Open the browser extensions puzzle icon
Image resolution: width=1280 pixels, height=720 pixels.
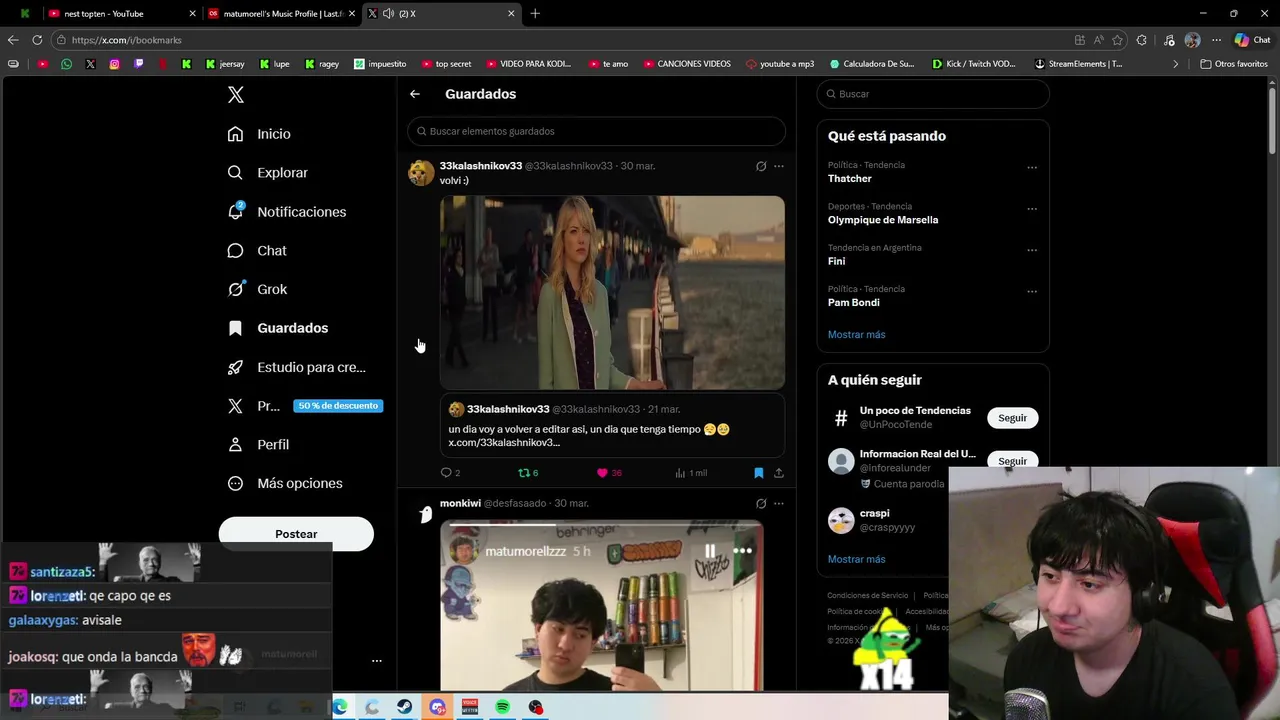pos(1142,40)
